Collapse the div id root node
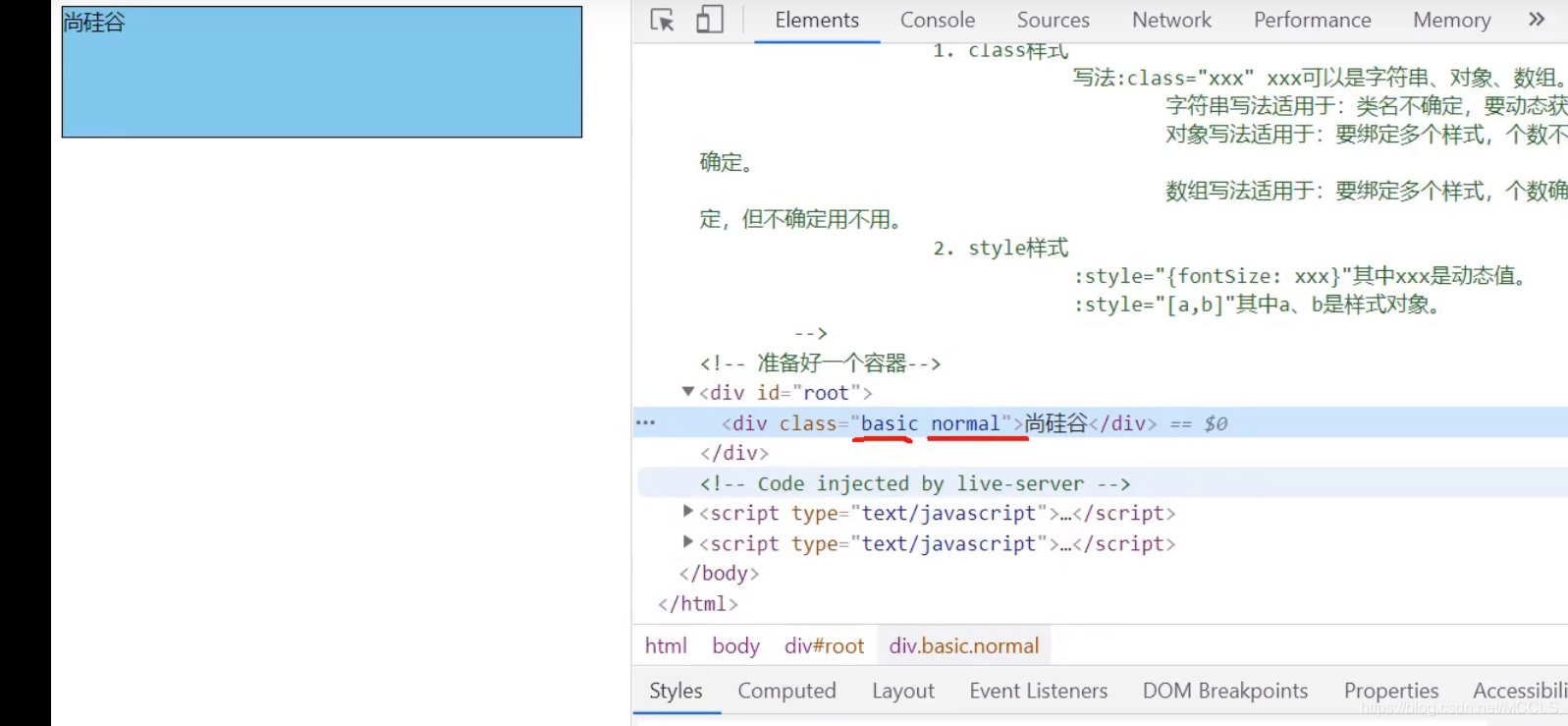Viewport: 1568px width, 726px height. (x=687, y=391)
